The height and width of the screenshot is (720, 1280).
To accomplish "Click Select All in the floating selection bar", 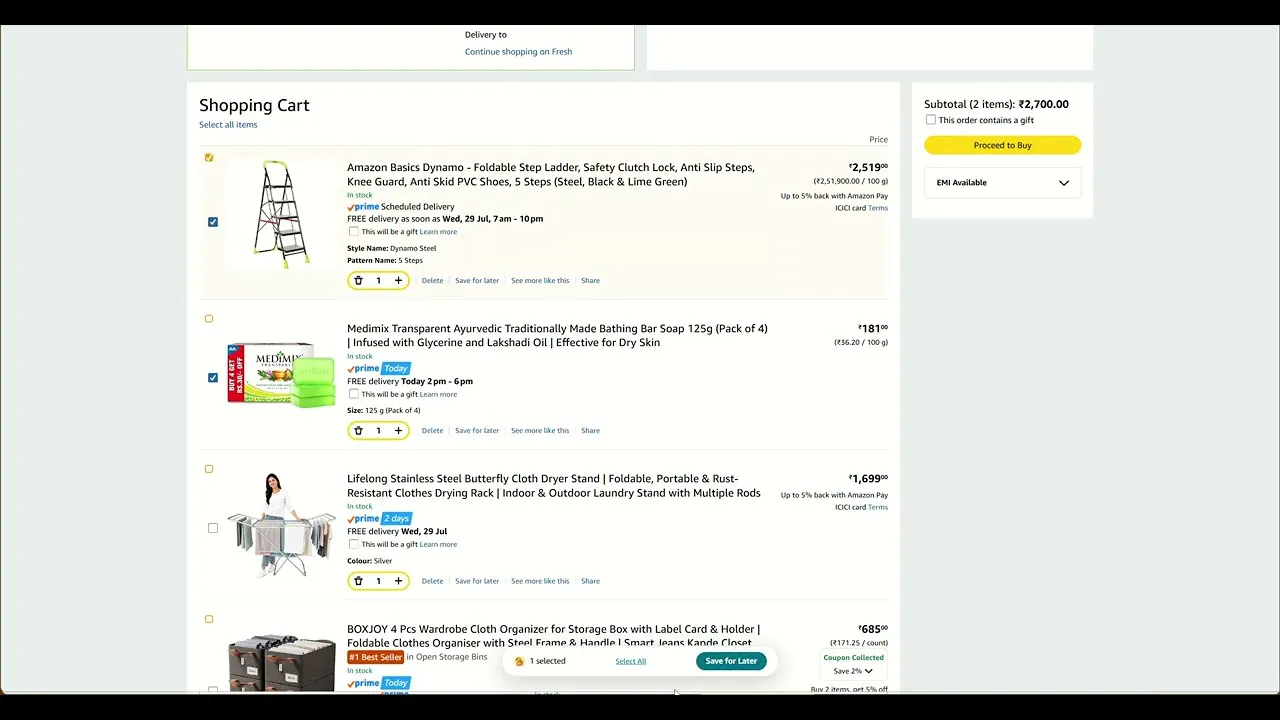I will (631, 661).
